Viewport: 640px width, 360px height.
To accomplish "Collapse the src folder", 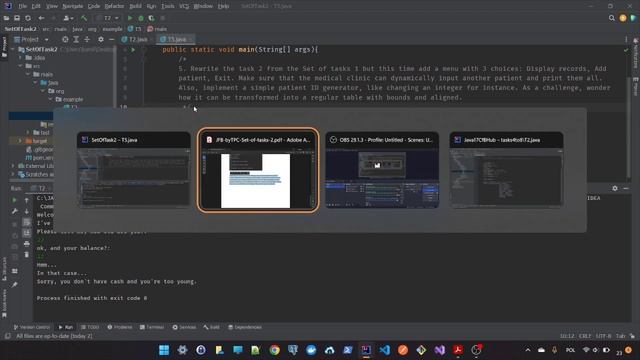I will click(x=20, y=66).
